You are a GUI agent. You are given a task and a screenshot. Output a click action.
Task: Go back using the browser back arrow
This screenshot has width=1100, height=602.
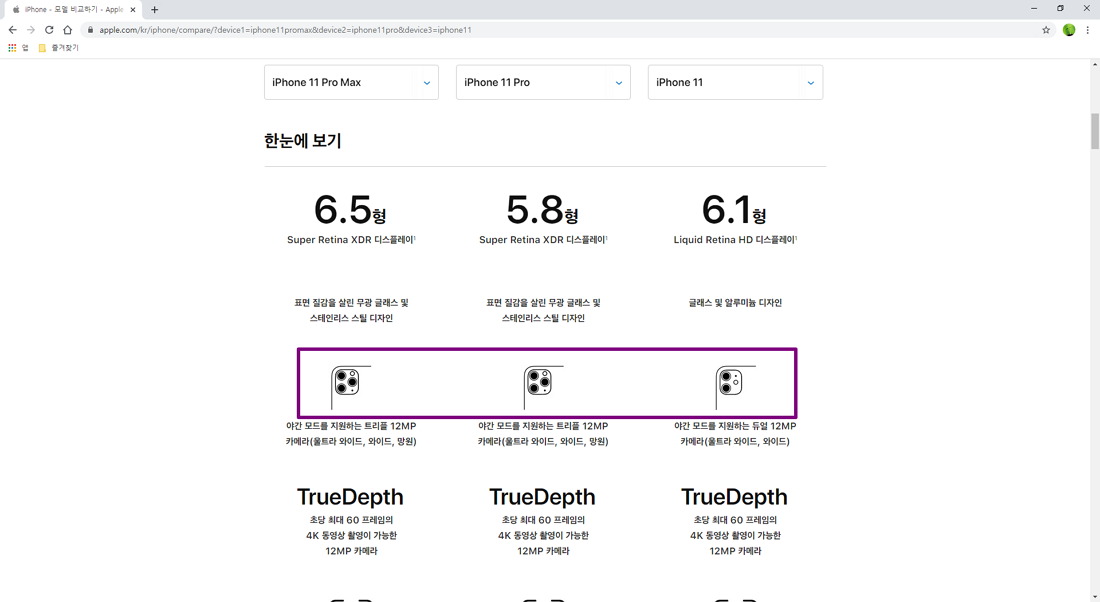[12, 29]
